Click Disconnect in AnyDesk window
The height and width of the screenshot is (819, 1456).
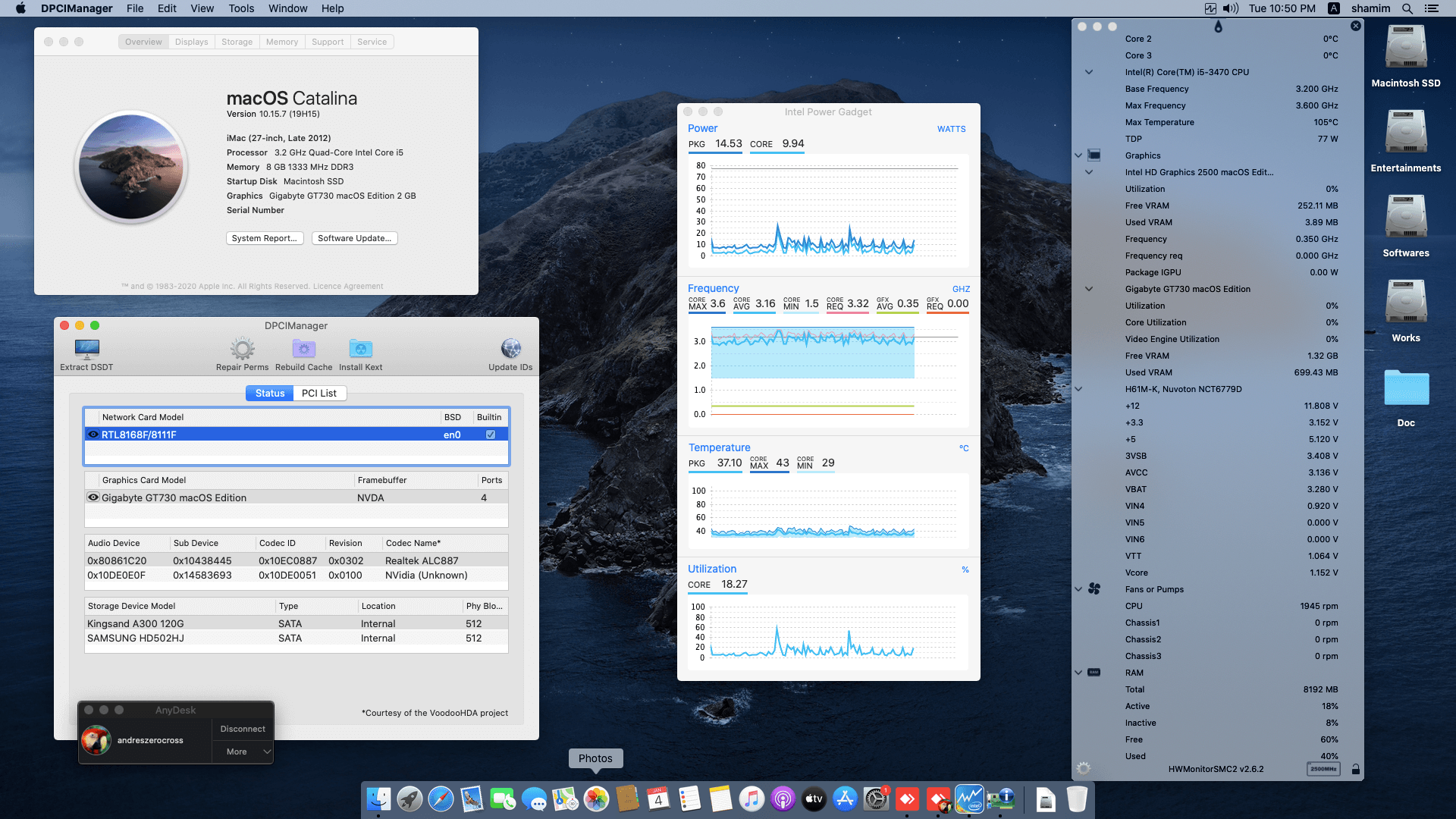pos(243,729)
